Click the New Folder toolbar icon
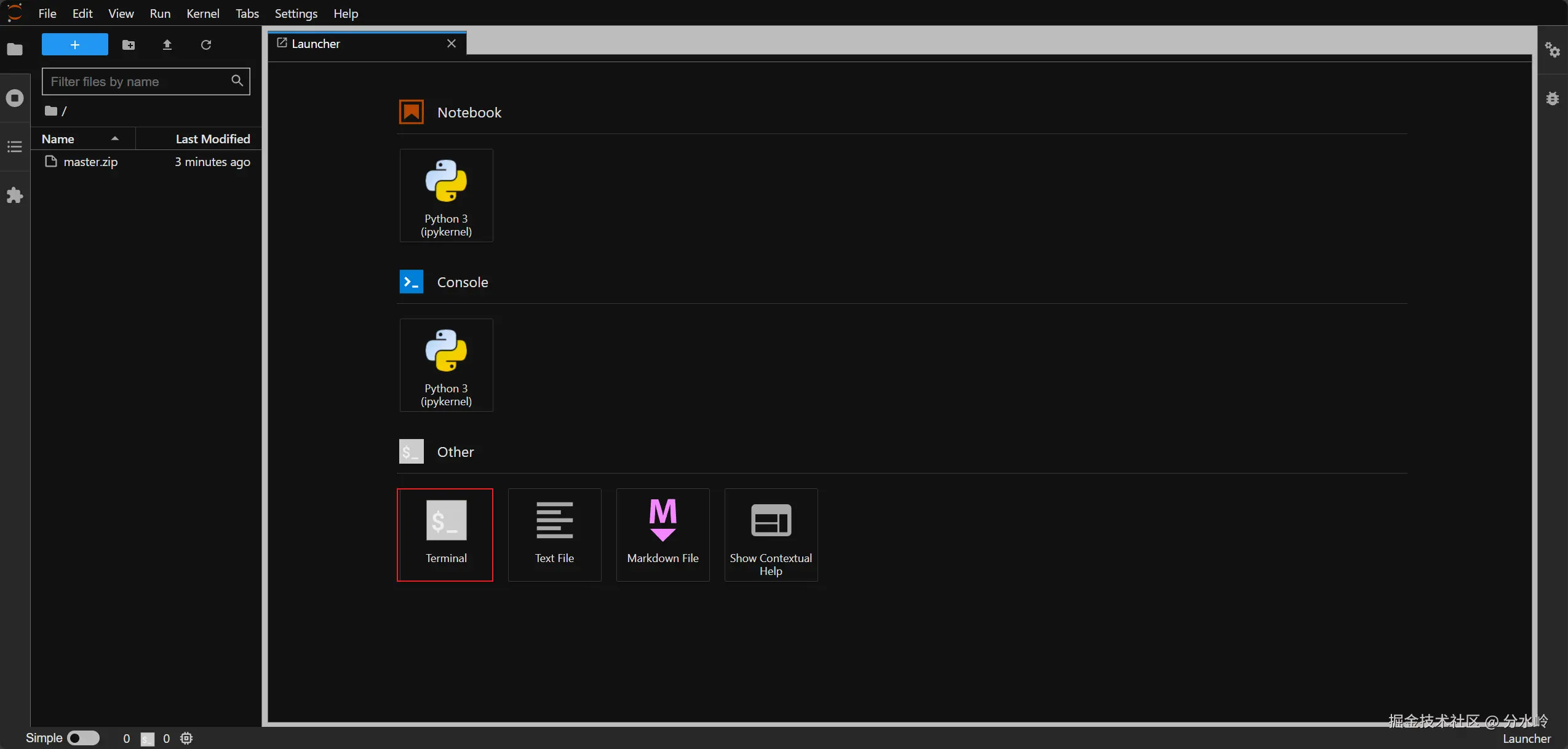The width and height of the screenshot is (1568, 749). click(128, 45)
